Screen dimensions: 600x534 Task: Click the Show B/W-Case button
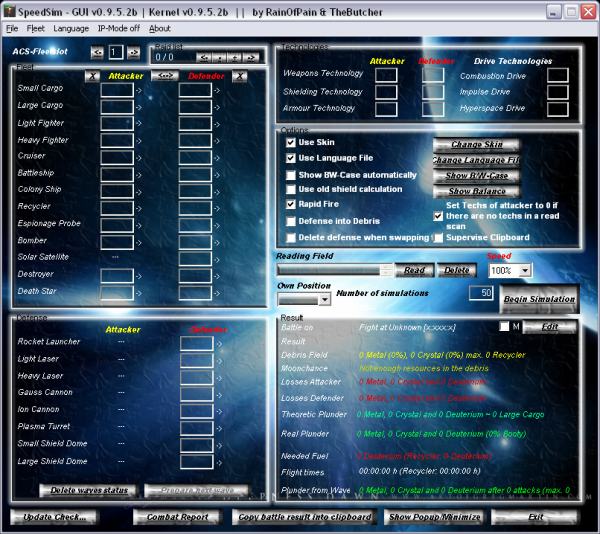pos(476,176)
